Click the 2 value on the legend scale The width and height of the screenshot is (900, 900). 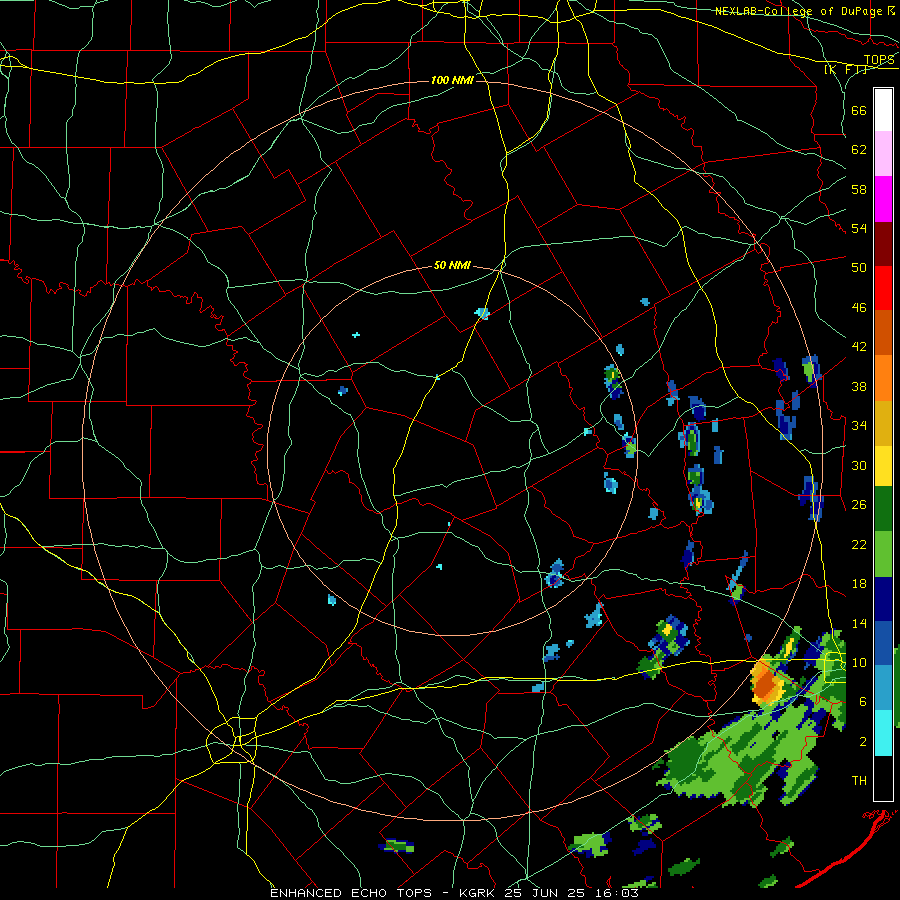pyautogui.click(x=862, y=742)
